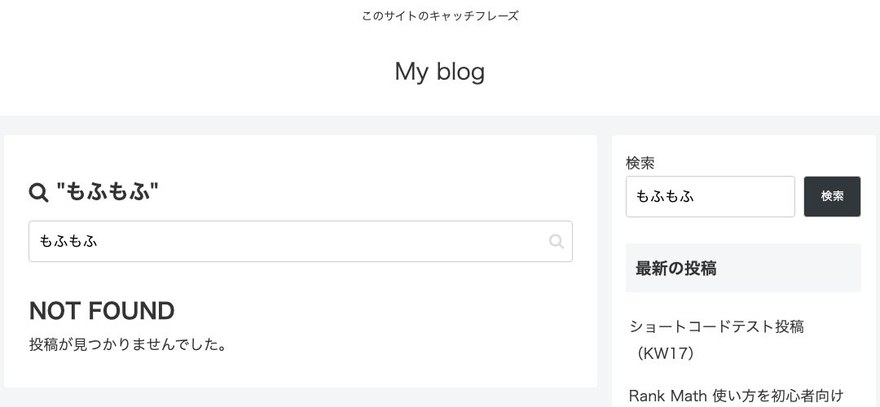Focus the wide search field in main content
The width and height of the screenshot is (880, 407).
click(300, 241)
